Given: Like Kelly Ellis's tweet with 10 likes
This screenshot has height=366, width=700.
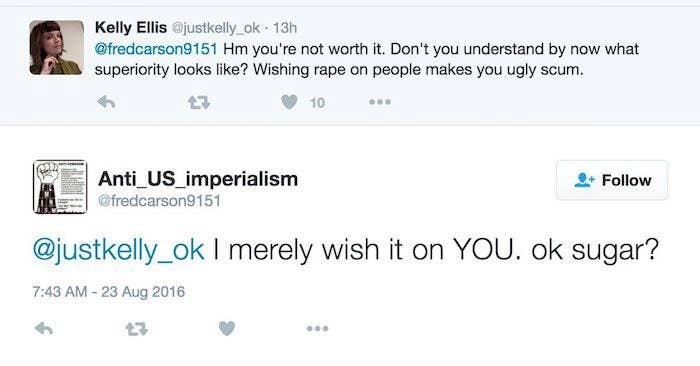Looking at the screenshot, I should (289, 103).
